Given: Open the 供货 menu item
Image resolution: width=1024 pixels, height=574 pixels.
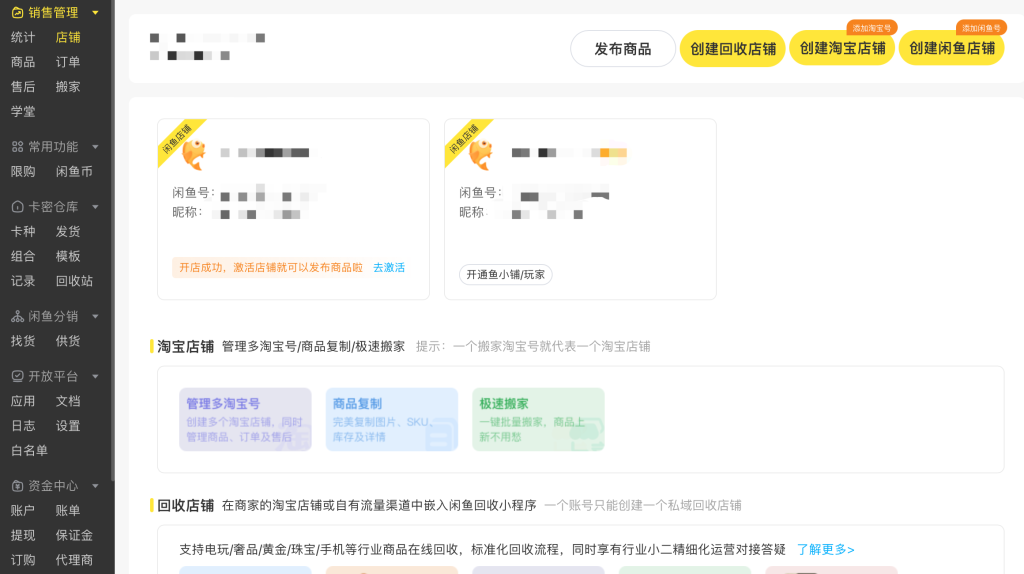Looking at the screenshot, I should click(68, 342).
